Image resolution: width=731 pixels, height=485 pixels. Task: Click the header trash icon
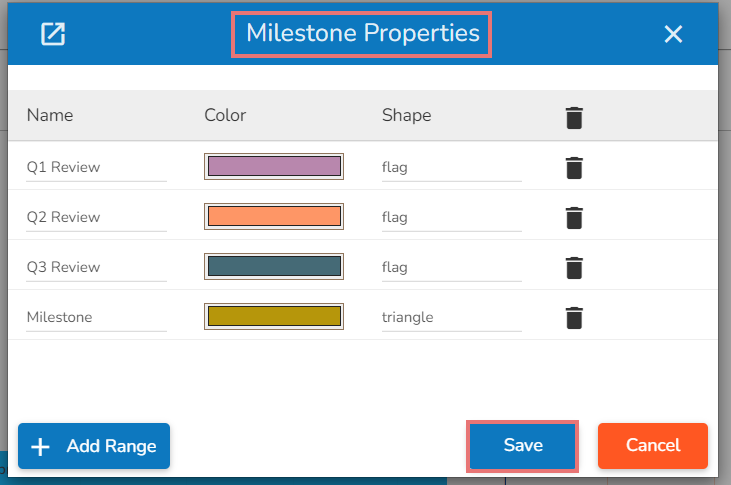pyautogui.click(x=573, y=117)
